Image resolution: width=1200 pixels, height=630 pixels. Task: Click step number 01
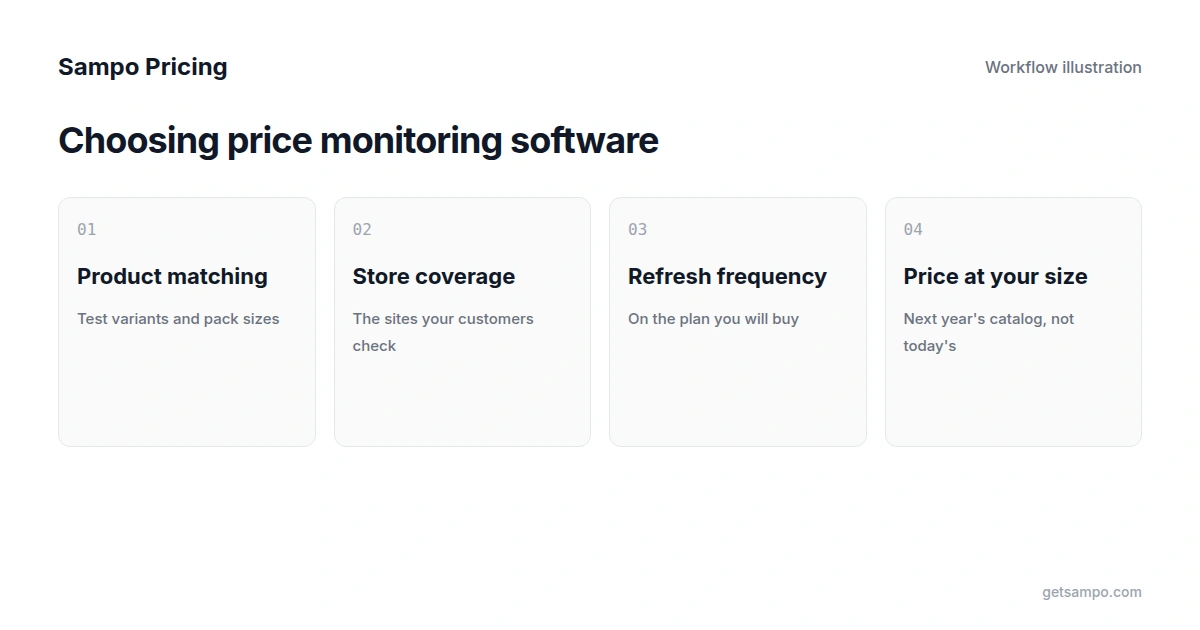click(87, 229)
